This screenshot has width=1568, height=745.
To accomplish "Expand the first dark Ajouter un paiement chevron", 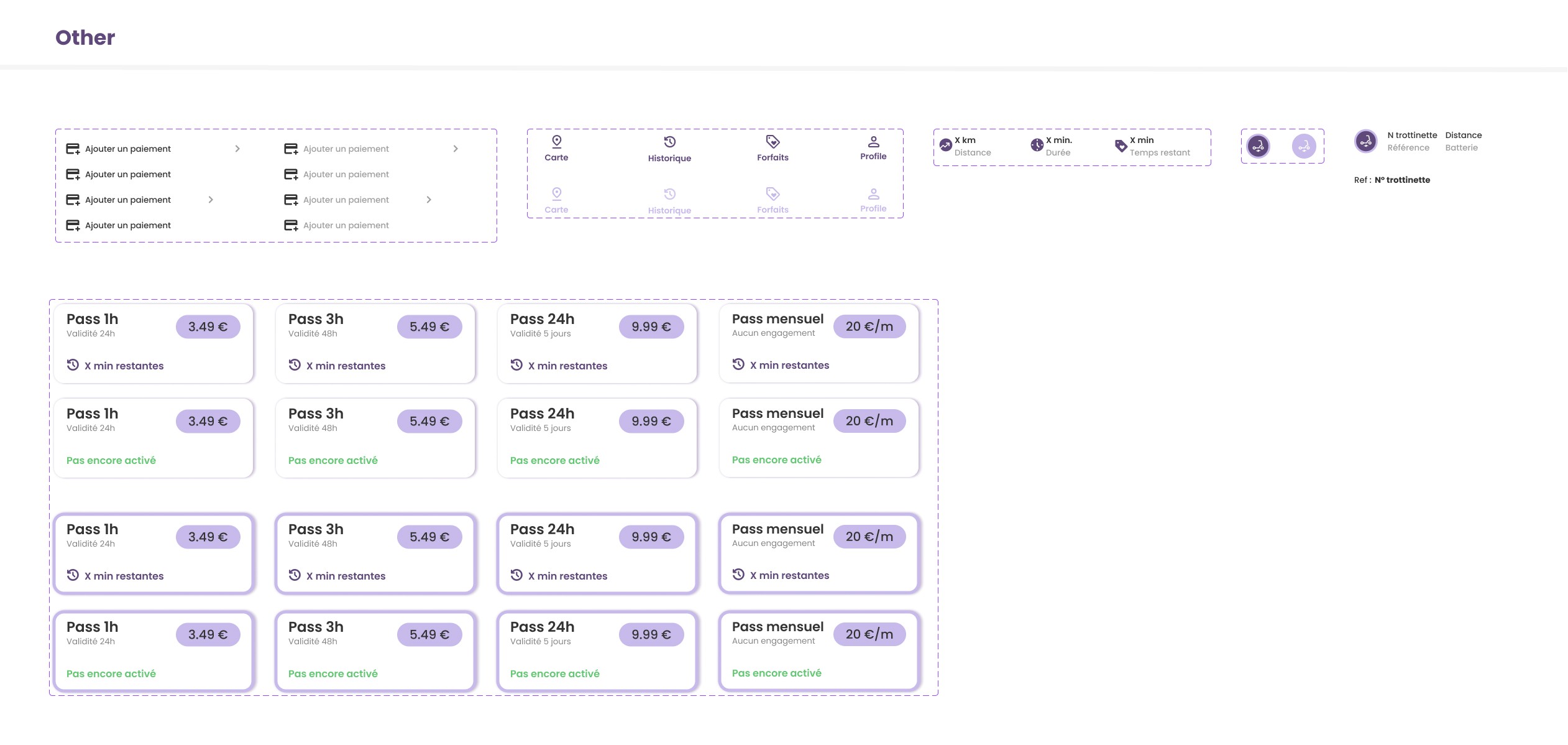I will click(x=237, y=149).
